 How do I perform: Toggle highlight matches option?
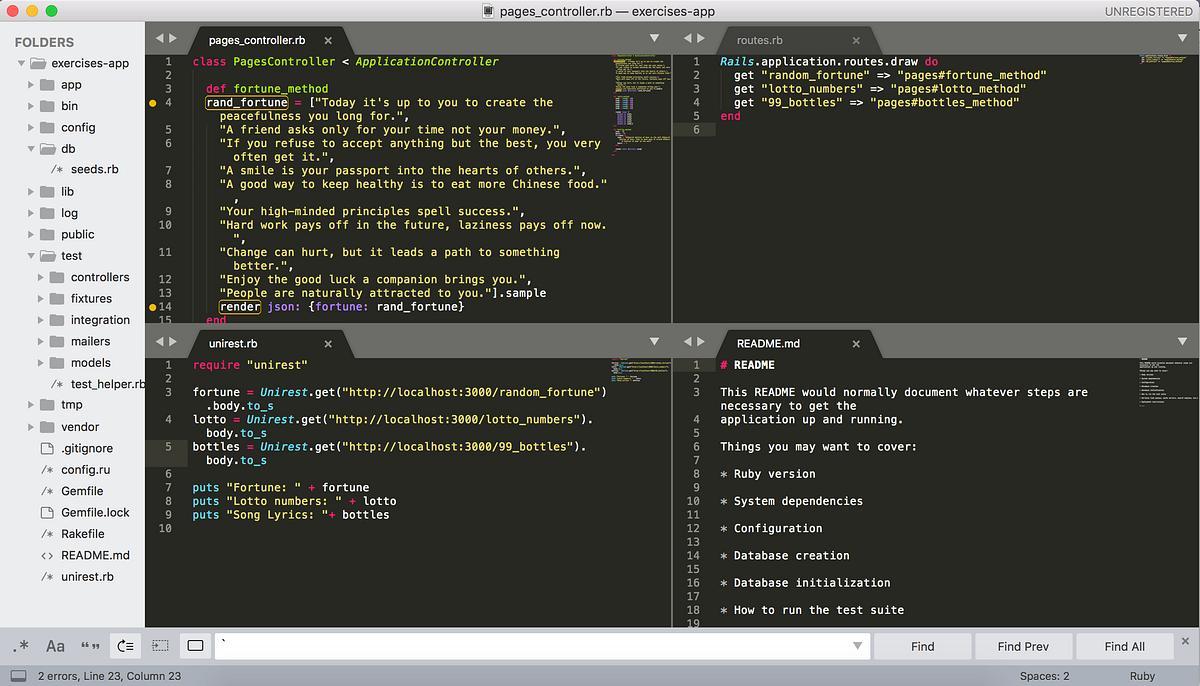[x=195, y=646]
